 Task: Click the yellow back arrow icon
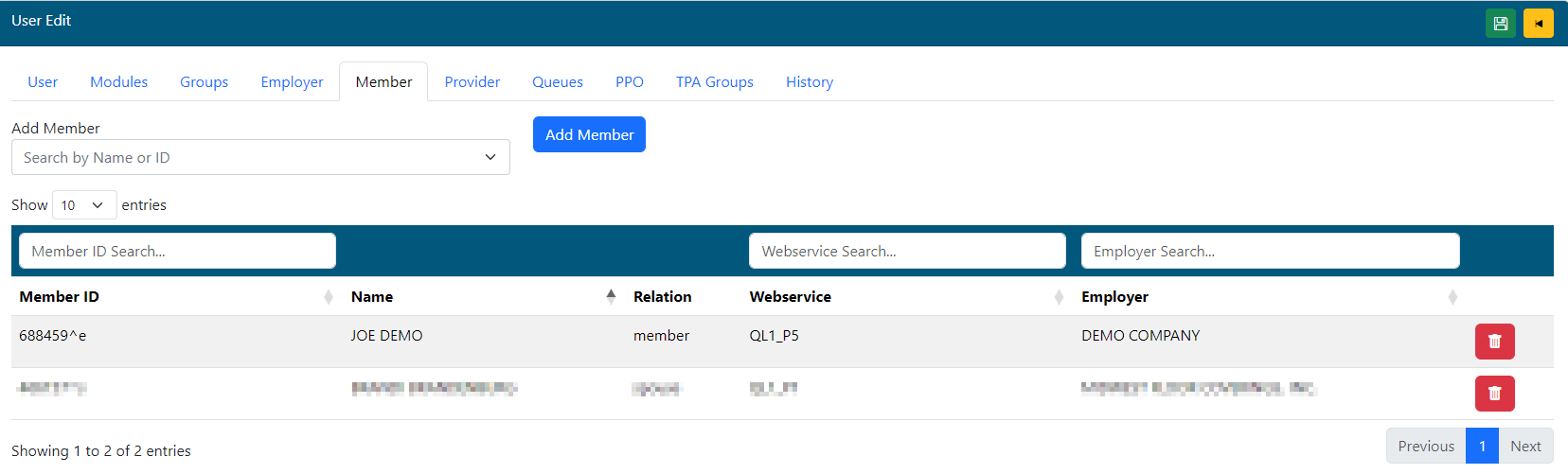(1538, 24)
